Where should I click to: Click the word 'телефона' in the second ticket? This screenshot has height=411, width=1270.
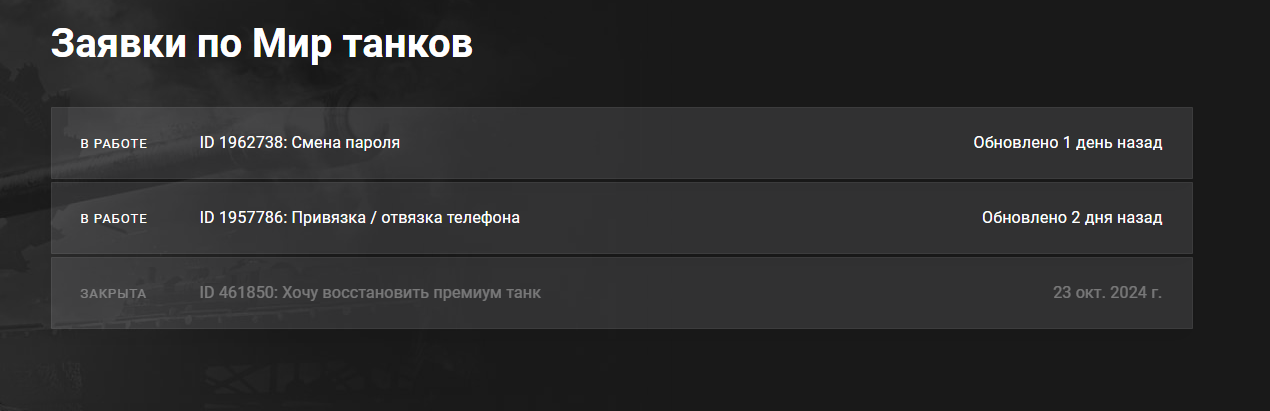[x=486, y=218]
